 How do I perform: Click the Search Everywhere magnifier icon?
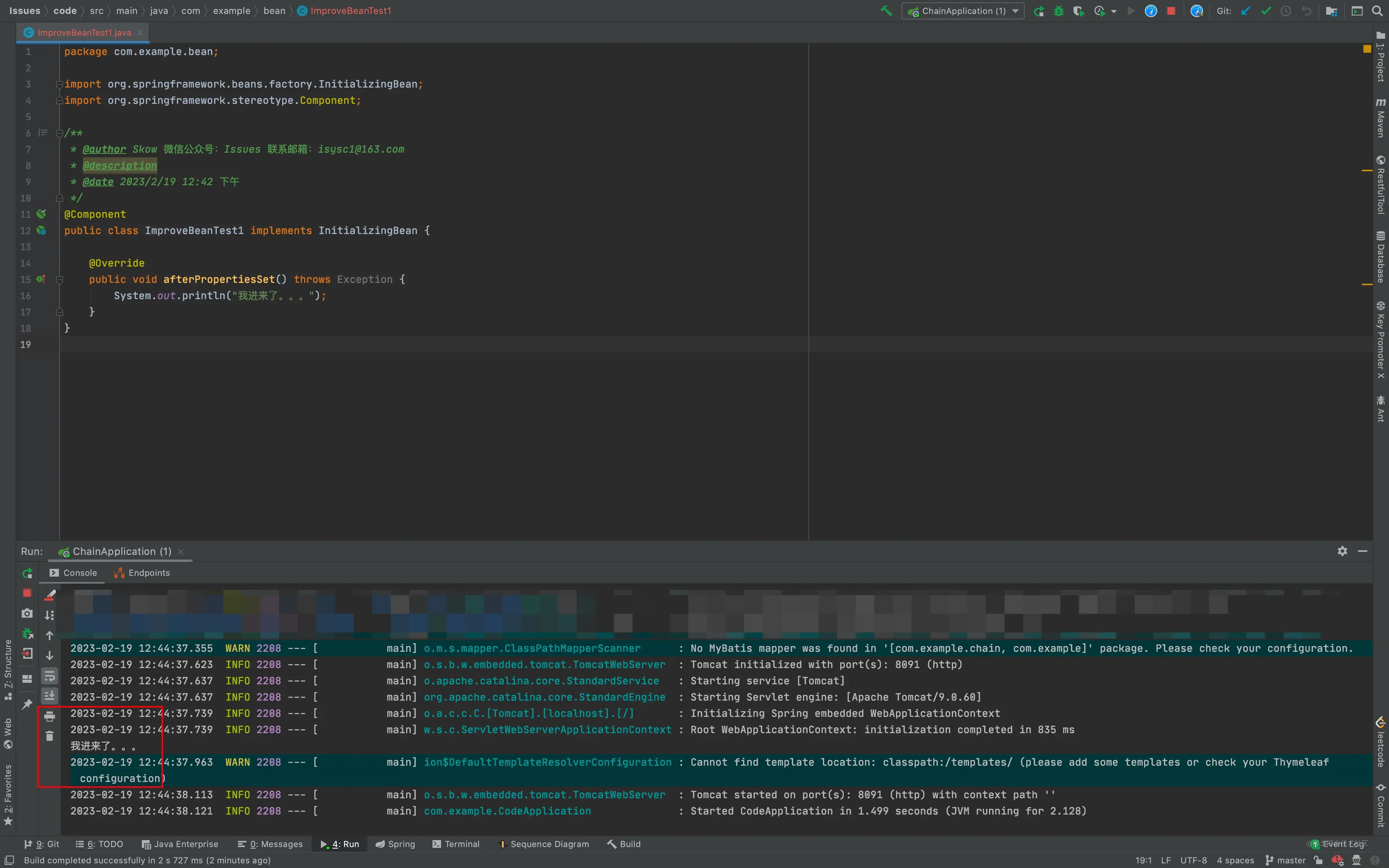1377,11
